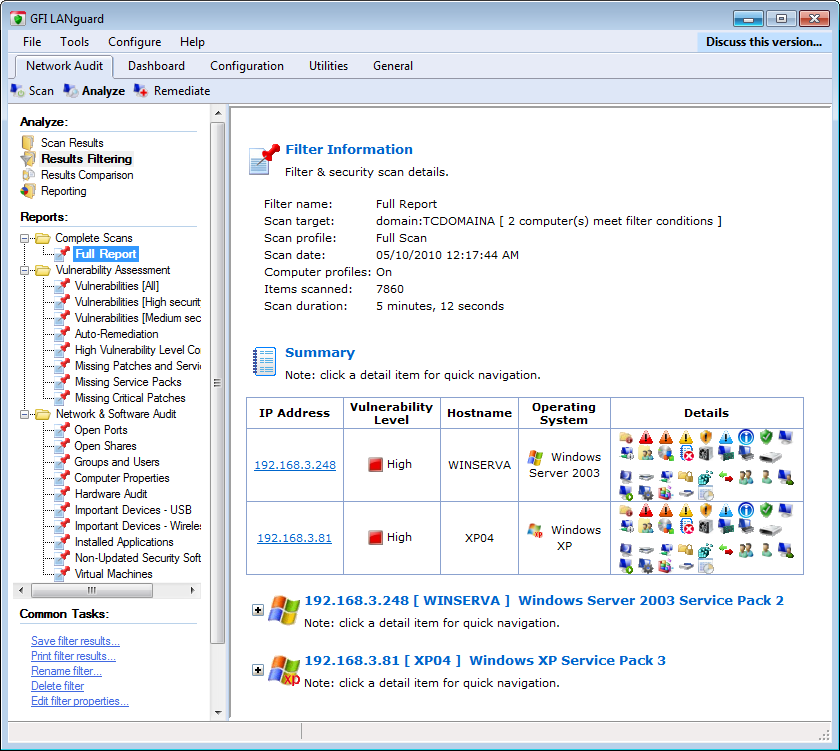Click green and red arrows icon, WINSERVA row
840x751 pixels.
click(726, 476)
